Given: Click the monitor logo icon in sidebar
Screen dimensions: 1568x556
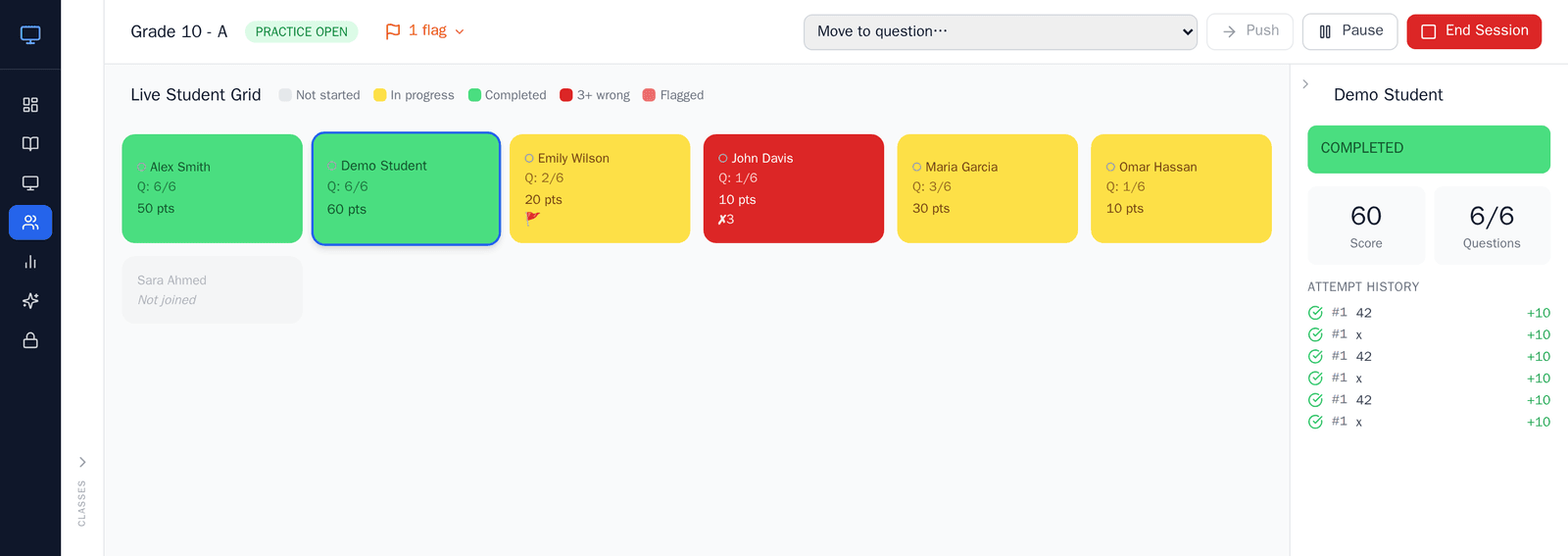Looking at the screenshot, I should 30,35.
